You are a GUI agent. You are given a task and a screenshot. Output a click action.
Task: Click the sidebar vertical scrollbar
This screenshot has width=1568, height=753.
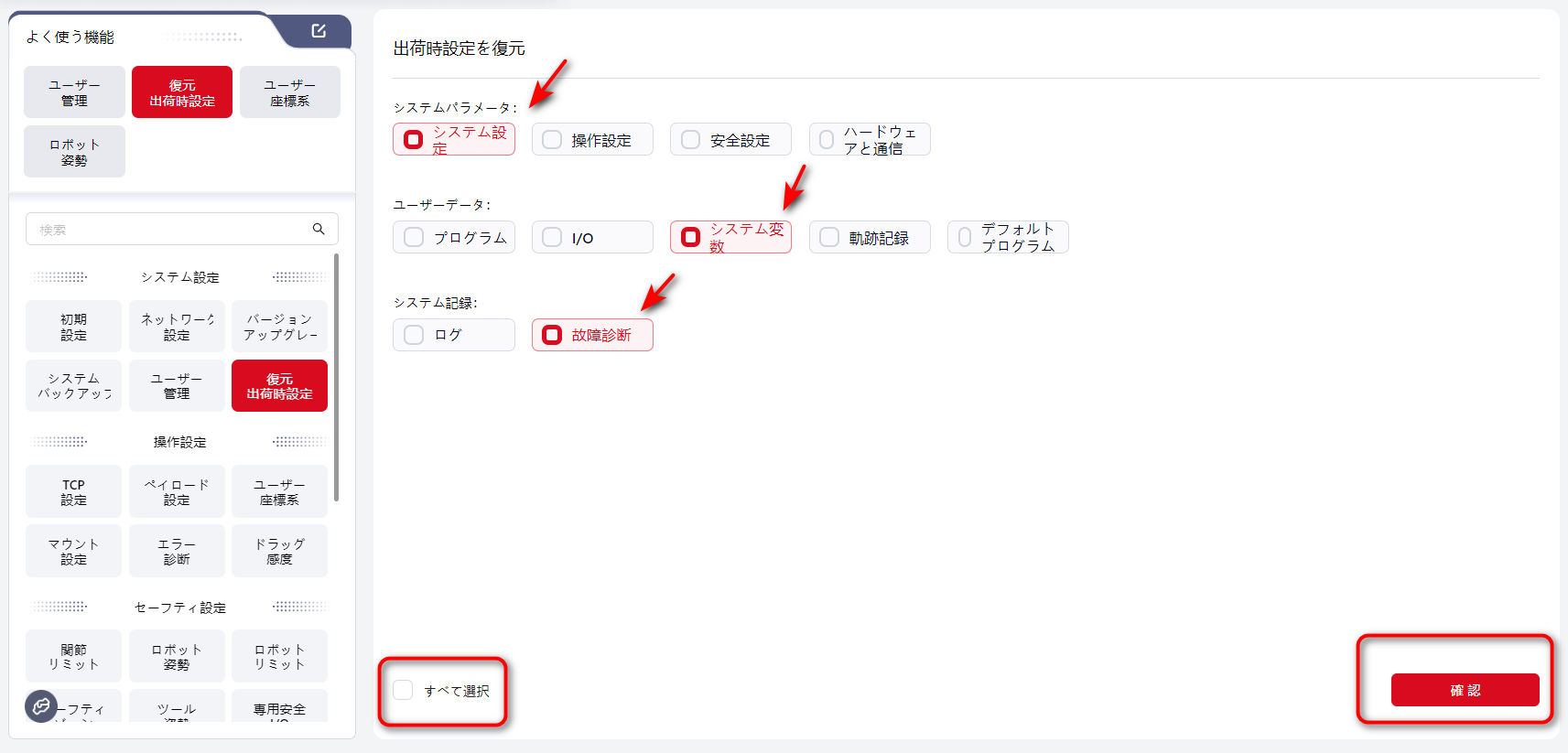click(337, 377)
